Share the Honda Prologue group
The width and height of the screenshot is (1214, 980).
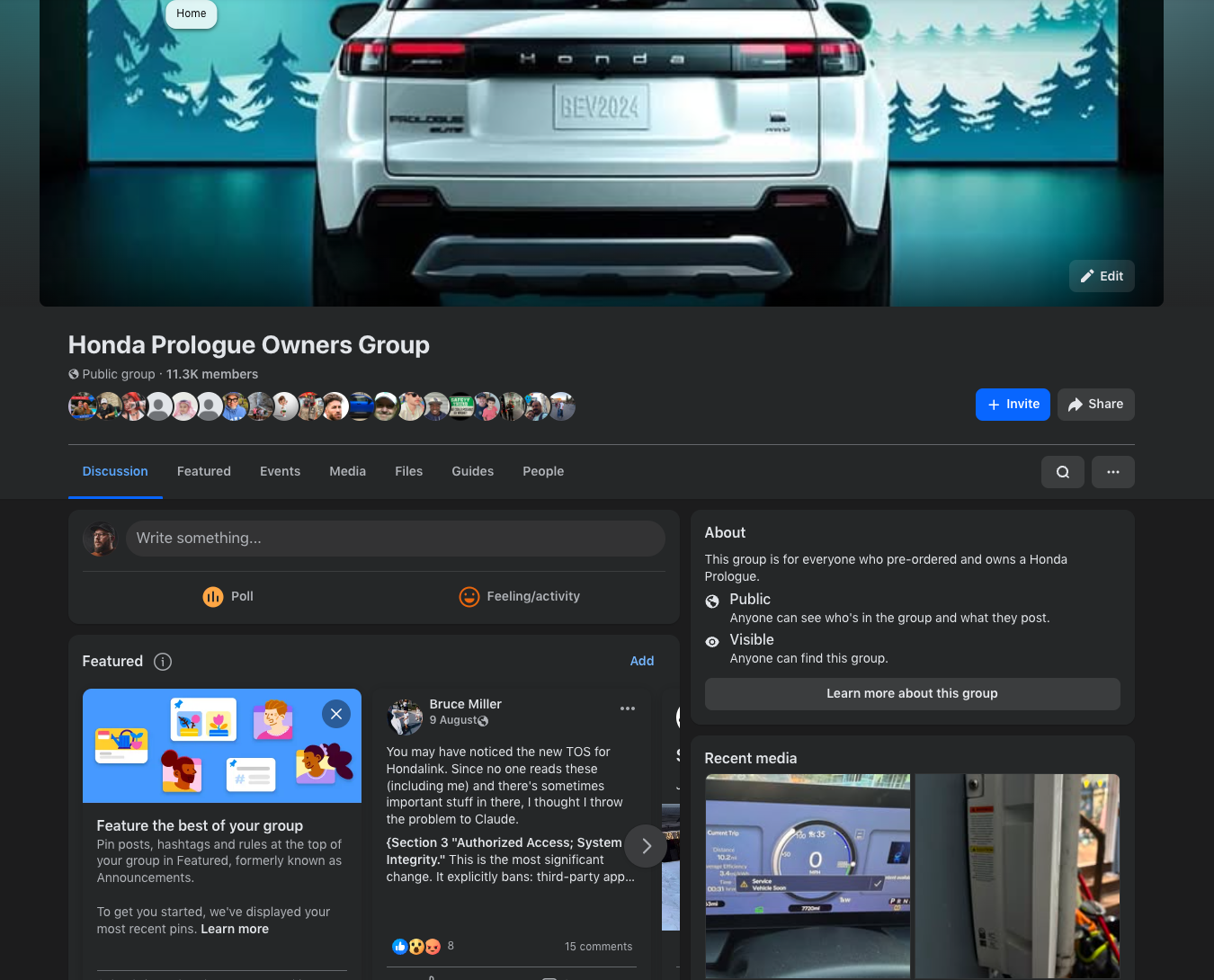click(x=1095, y=405)
